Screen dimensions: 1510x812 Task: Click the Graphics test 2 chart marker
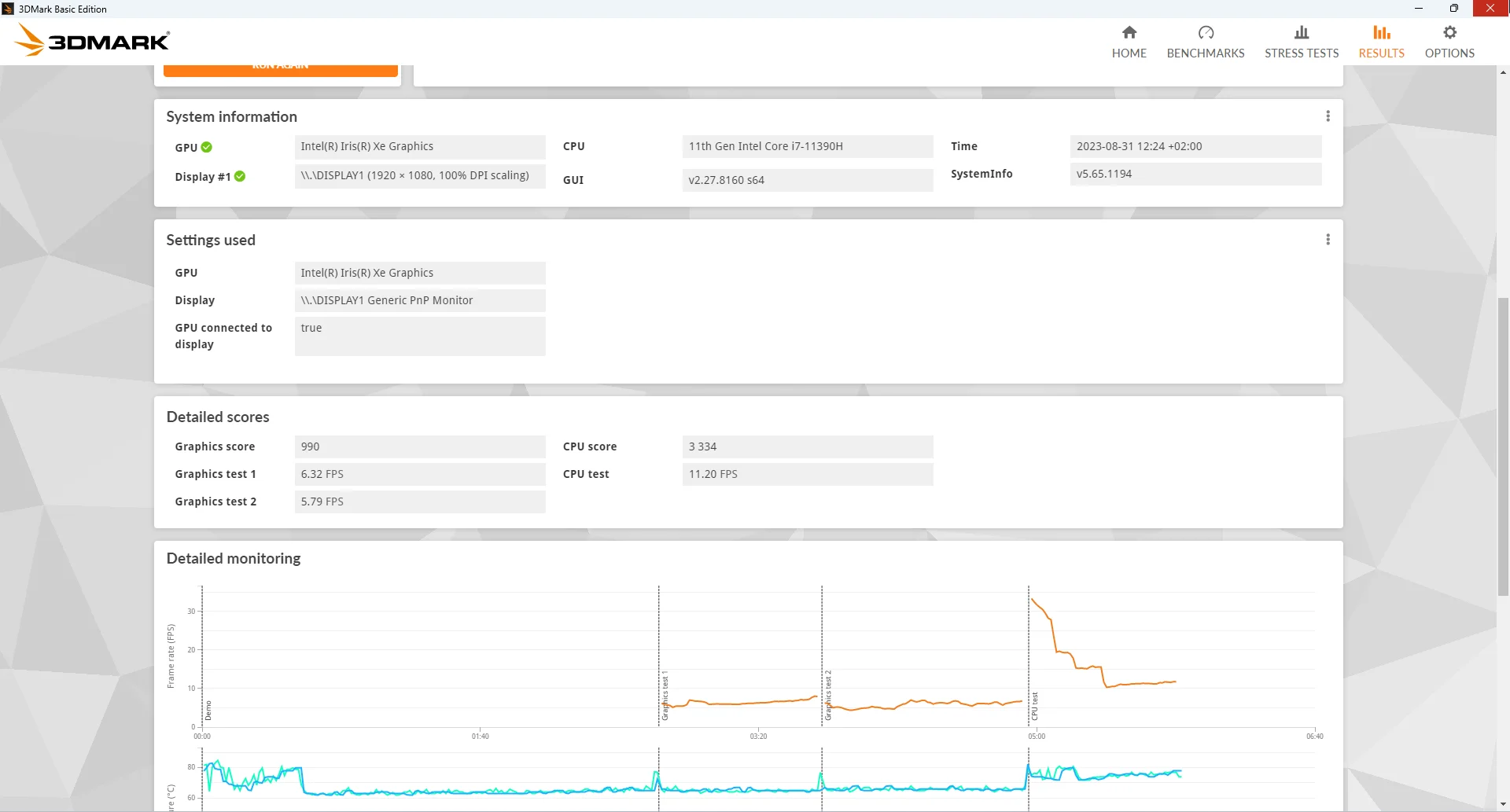828,696
